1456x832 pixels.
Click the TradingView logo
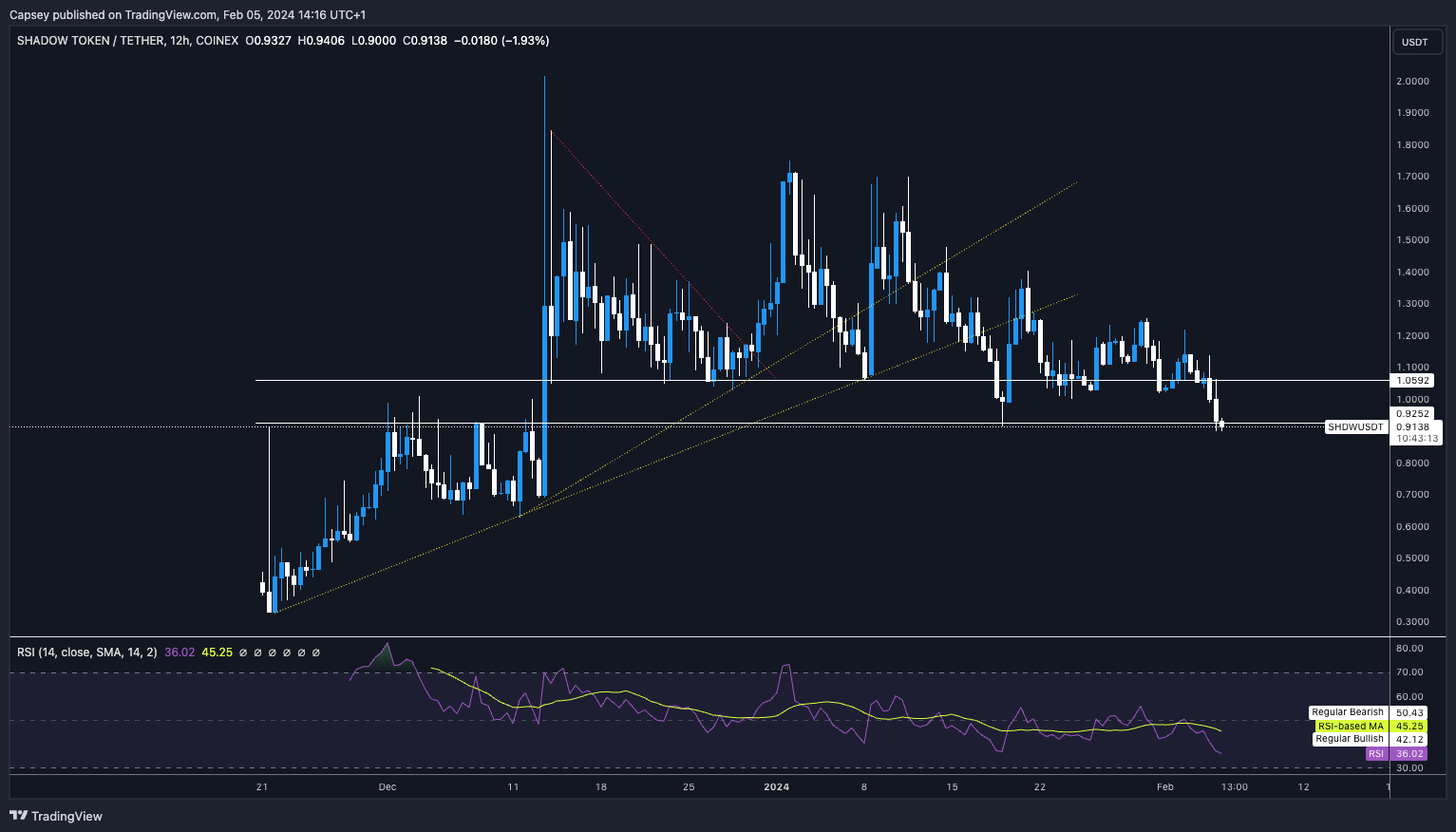[56, 816]
